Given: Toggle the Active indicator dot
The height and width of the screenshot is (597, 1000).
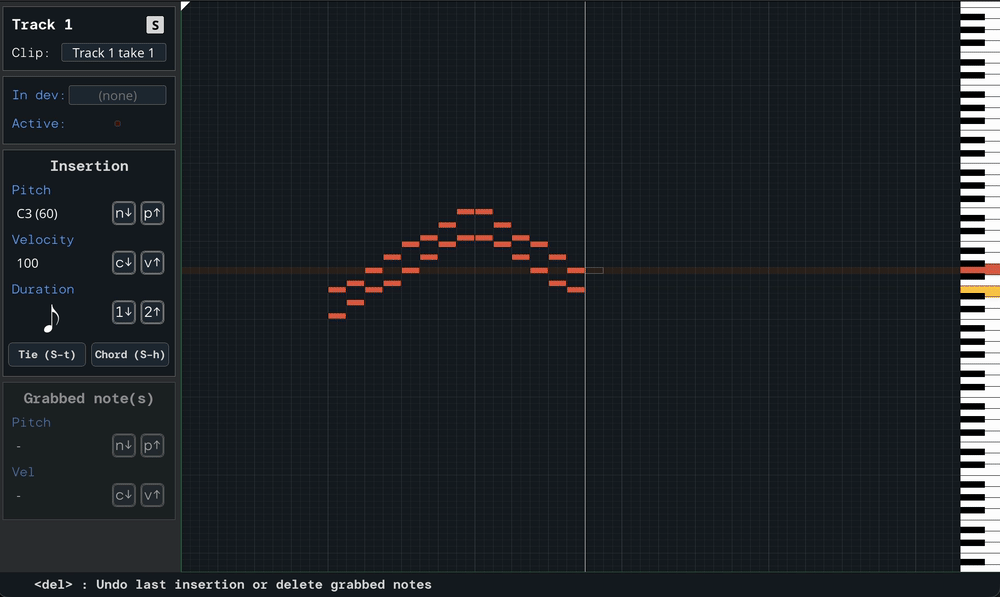Looking at the screenshot, I should click(x=117, y=124).
